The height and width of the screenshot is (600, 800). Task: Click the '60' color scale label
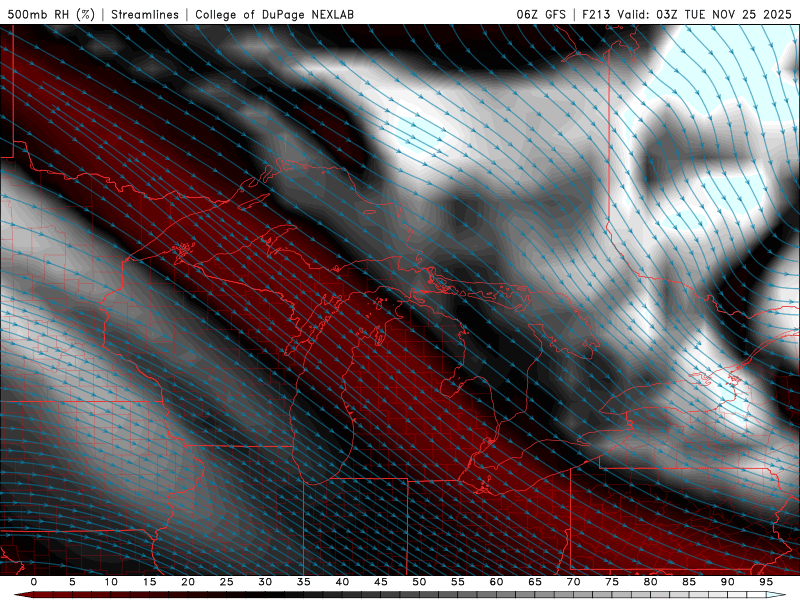pyautogui.click(x=496, y=582)
